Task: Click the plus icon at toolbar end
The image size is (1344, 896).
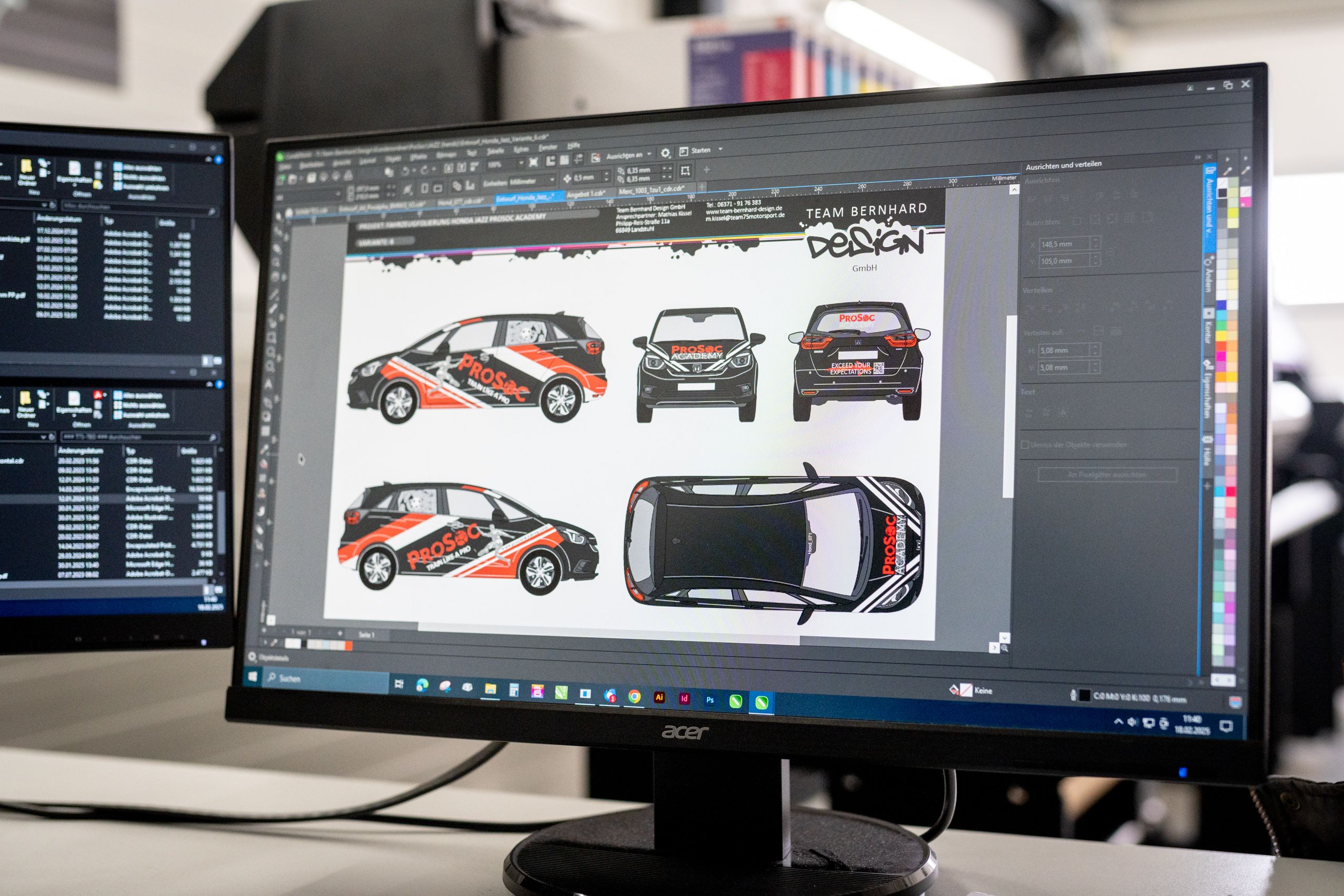Action: point(706,170)
